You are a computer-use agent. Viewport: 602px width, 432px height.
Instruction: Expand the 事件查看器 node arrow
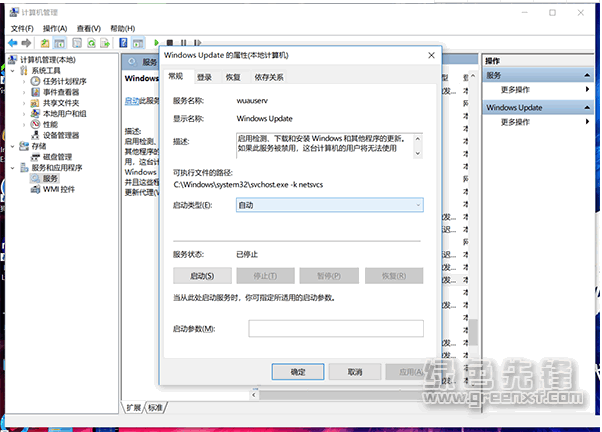(x=24, y=92)
